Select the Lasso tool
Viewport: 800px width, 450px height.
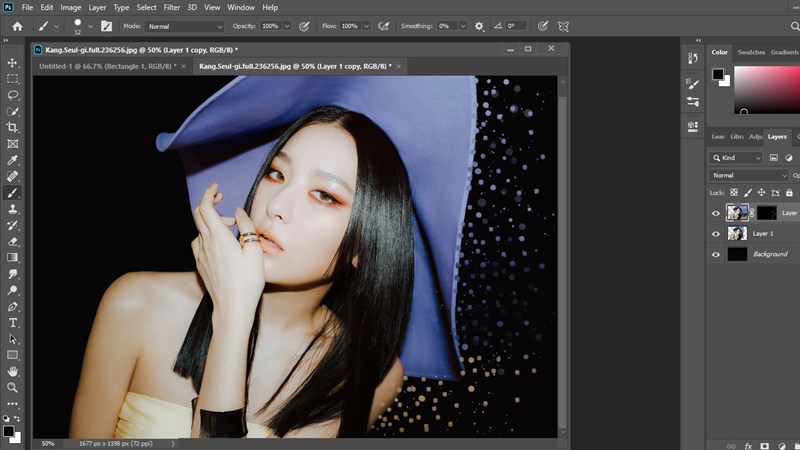click(x=12, y=95)
